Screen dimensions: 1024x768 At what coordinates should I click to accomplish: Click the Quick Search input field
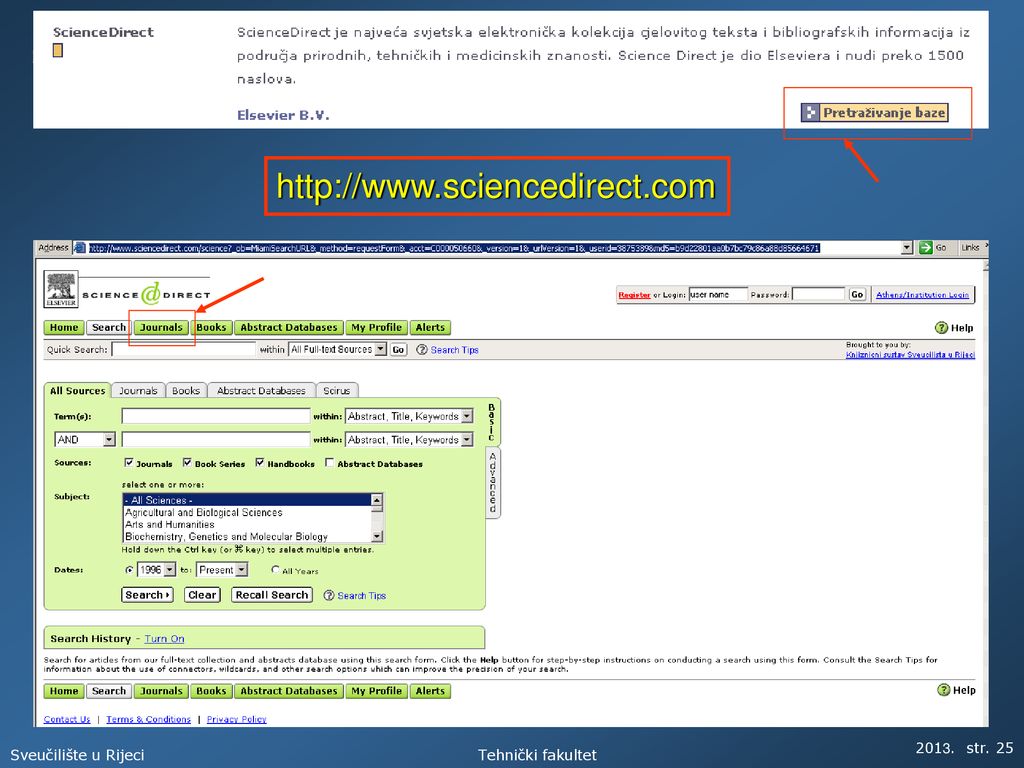pyautogui.click(x=184, y=349)
